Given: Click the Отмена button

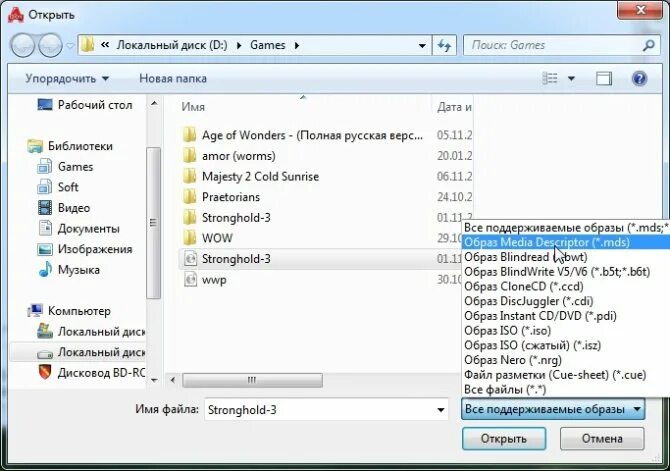Looking at the screenshot, I should 602,439.
